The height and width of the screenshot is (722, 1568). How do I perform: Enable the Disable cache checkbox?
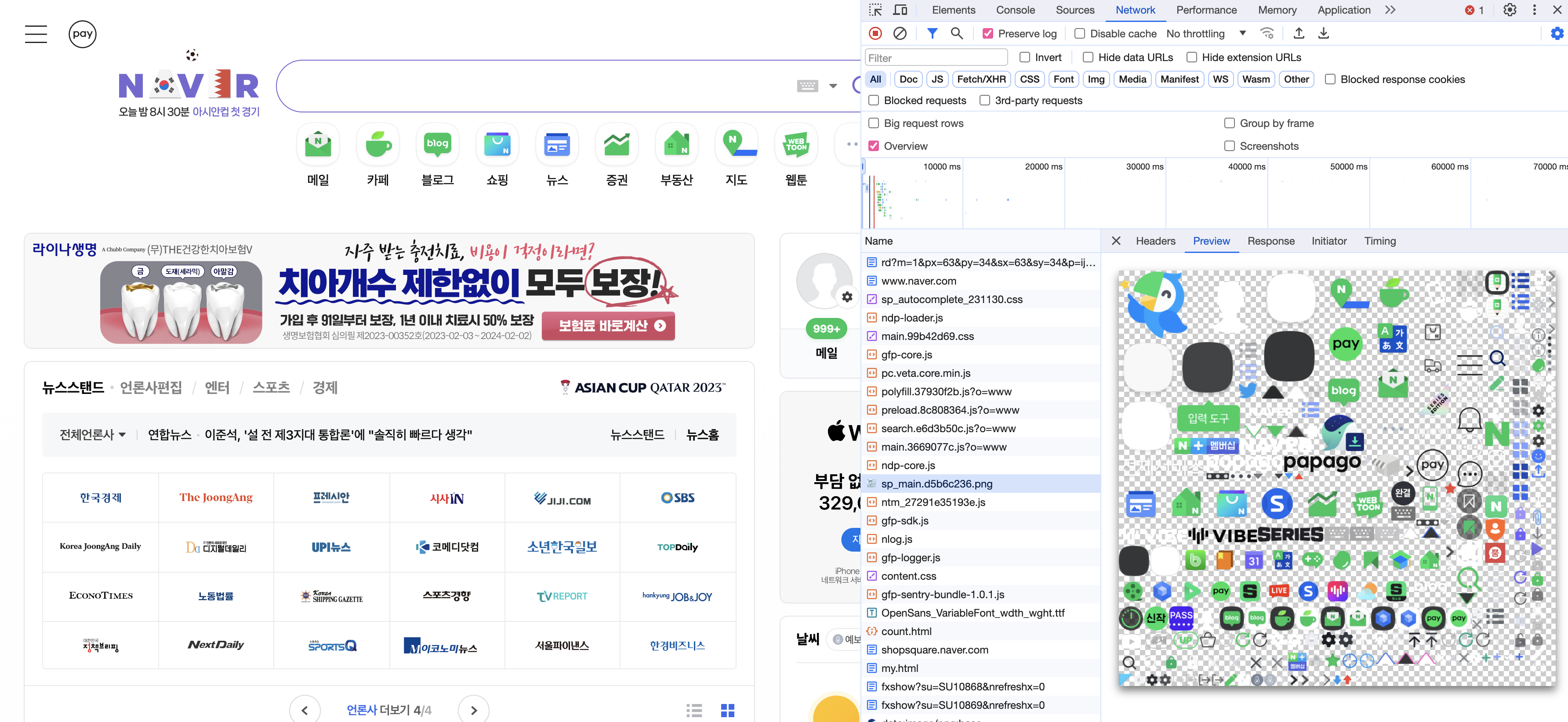point(1079,34)
